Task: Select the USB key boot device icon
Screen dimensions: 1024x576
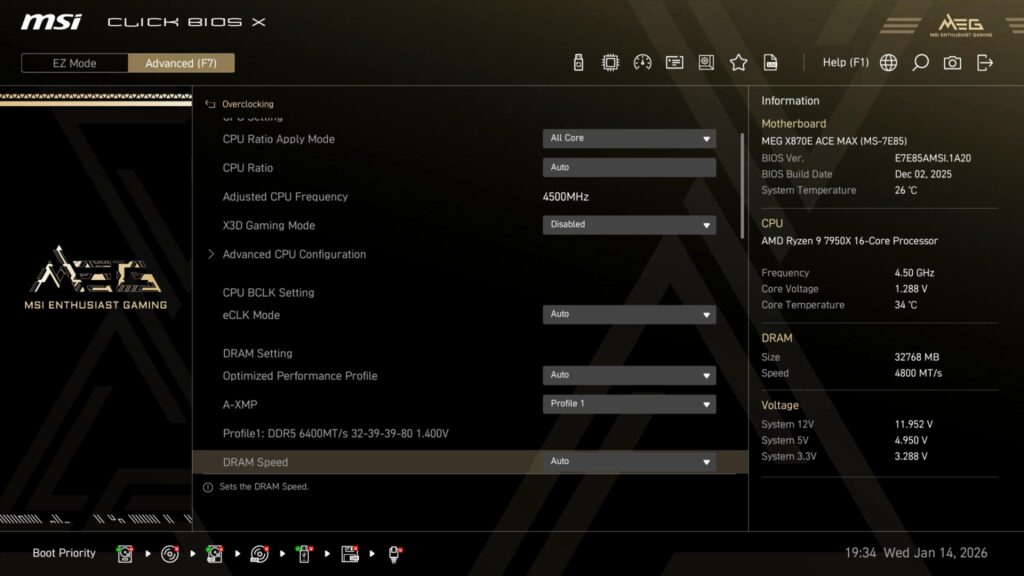Action: coord(304,554)
